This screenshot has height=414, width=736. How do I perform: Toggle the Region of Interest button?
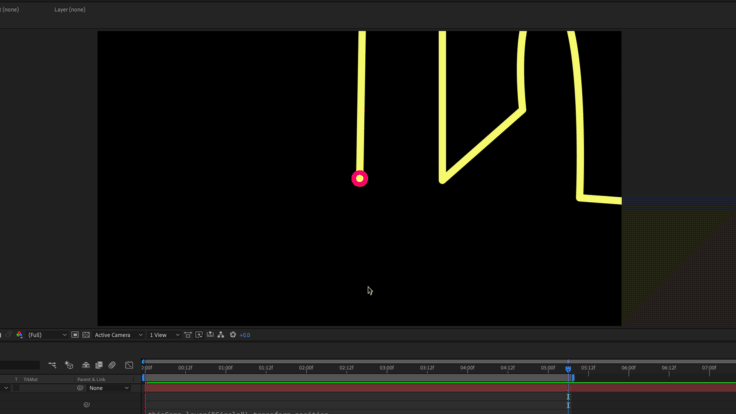click(75, 335)
